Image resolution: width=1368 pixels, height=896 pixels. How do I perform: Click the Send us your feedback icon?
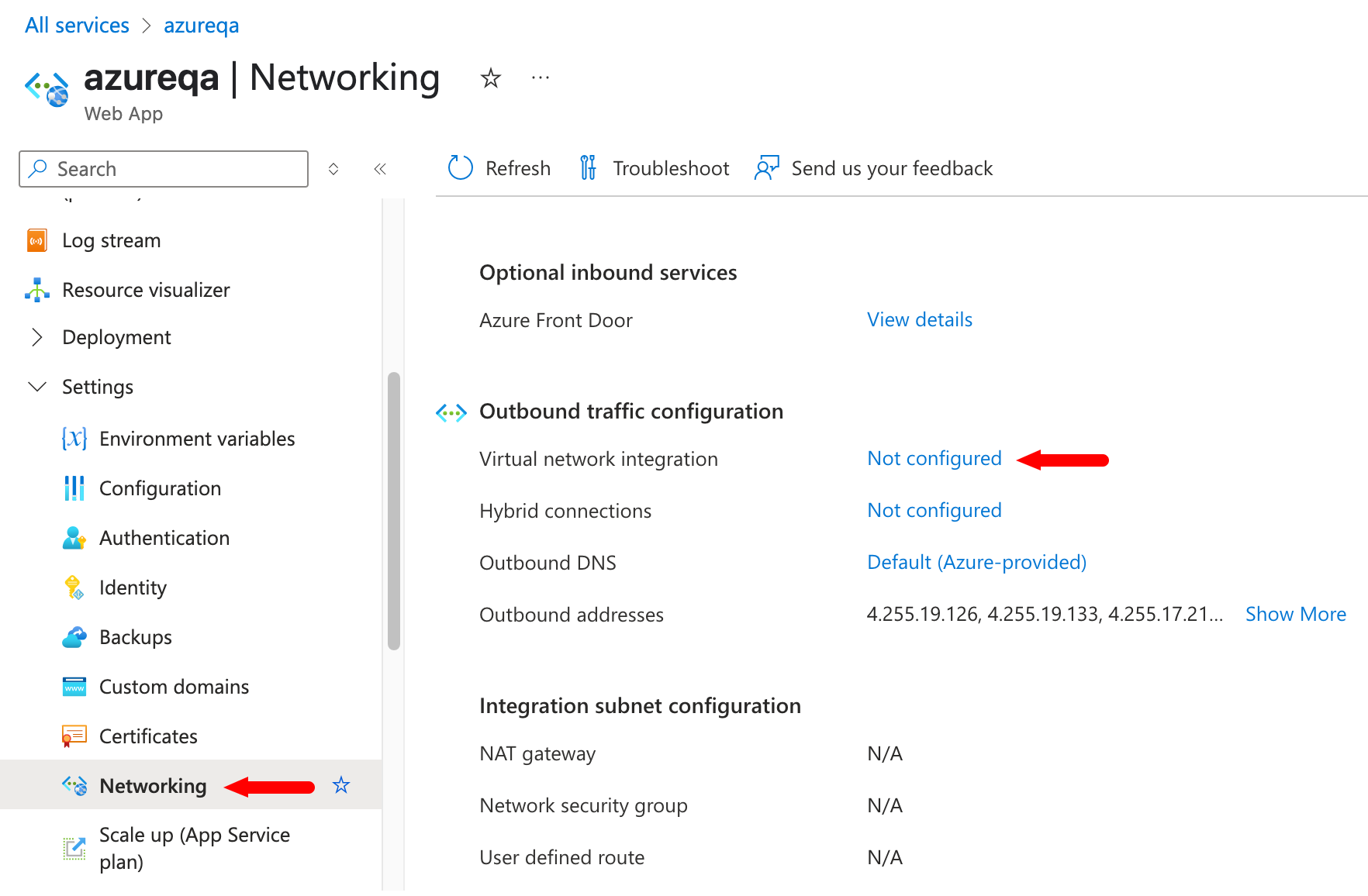766,168
